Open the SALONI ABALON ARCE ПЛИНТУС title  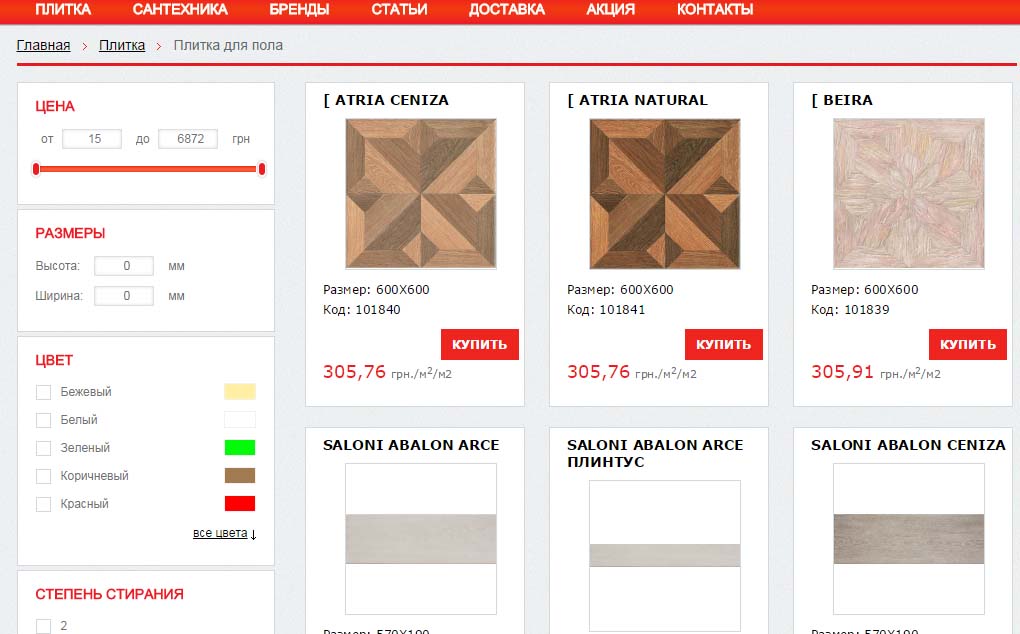(x=655, y=453)
